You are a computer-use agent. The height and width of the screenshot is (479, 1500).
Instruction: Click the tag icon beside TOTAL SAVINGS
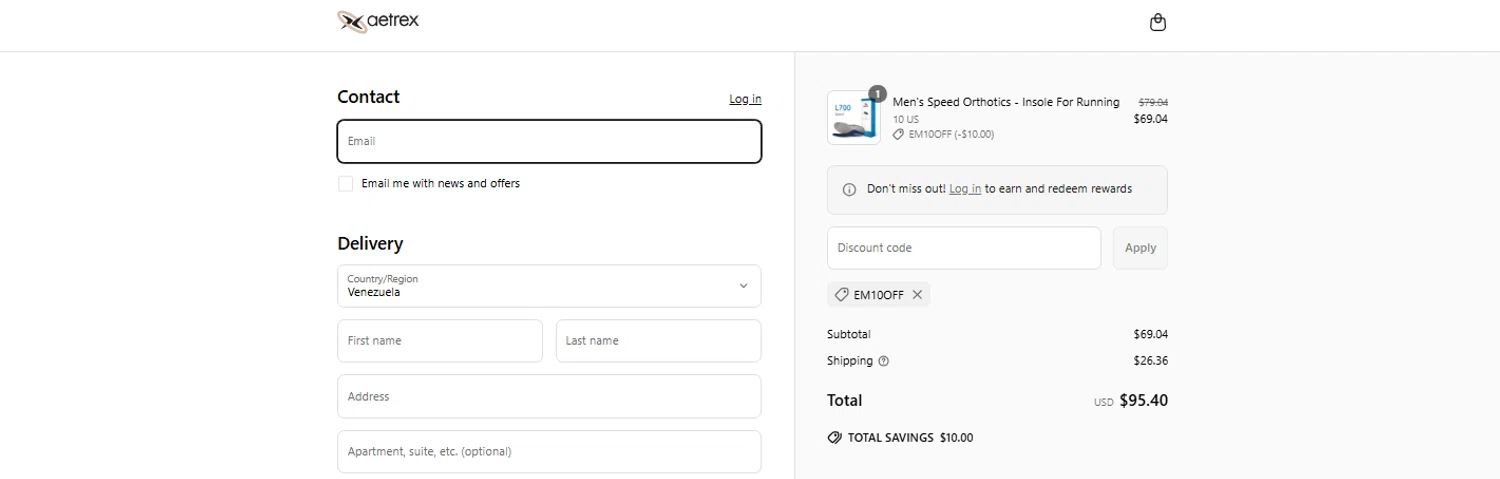click(834, 438)
